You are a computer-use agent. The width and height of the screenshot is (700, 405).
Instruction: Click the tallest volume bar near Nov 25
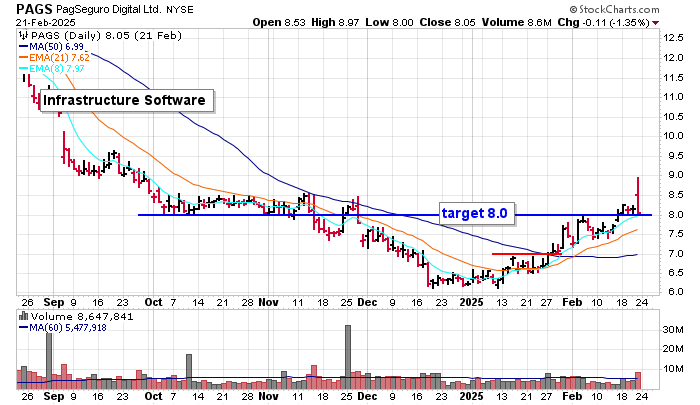348,357
